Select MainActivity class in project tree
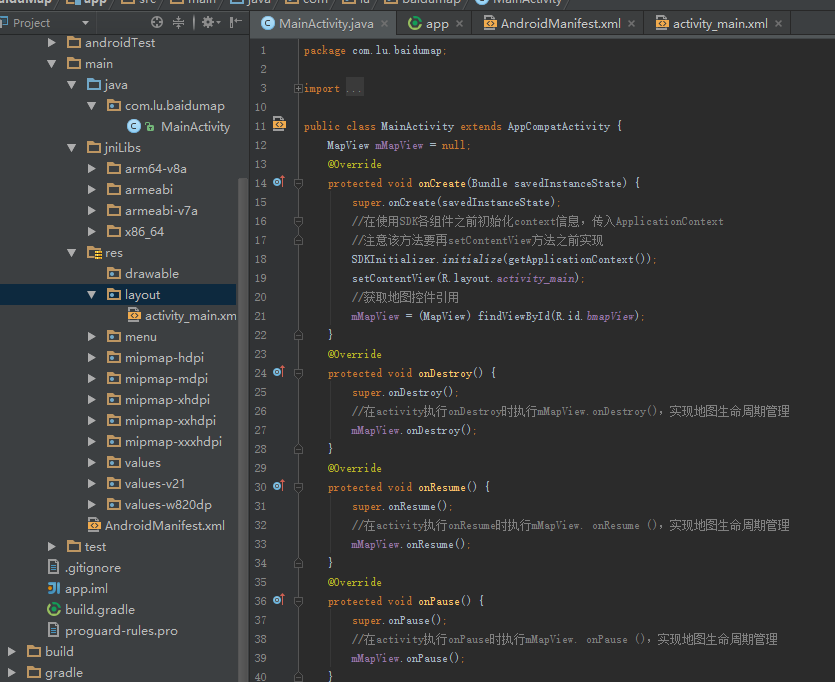 click(x=179, y=127)
